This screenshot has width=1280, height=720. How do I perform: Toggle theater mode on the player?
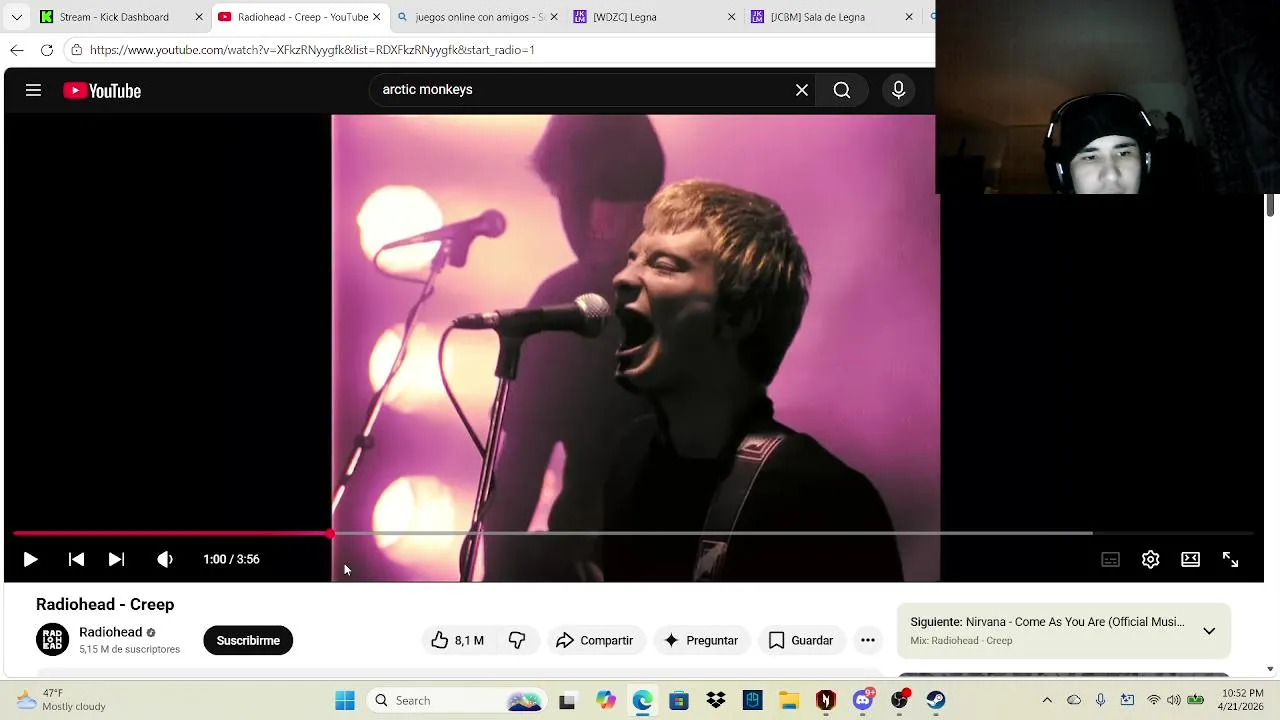point(1190,560)
